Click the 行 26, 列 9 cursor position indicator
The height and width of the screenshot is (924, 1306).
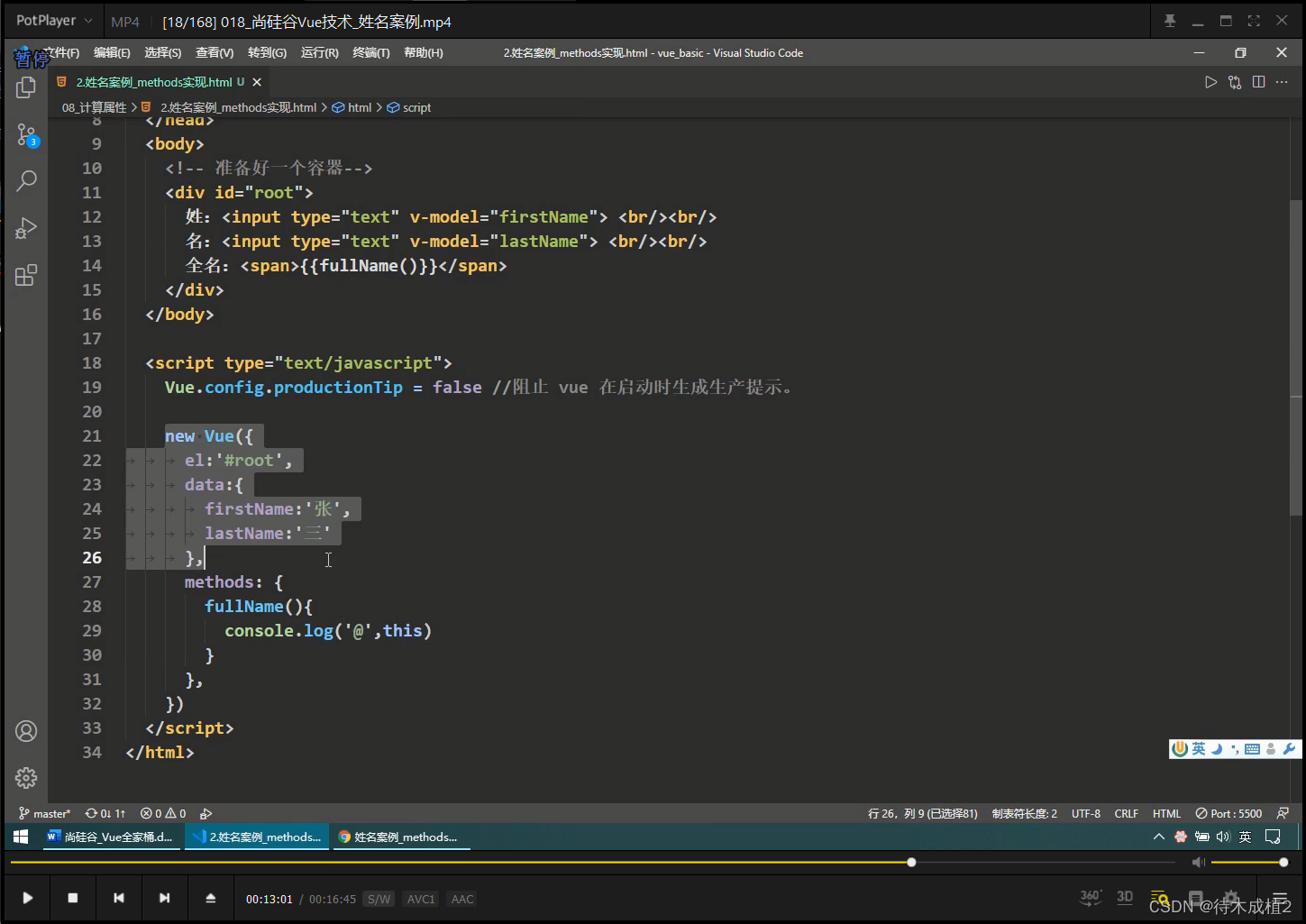click(922, 813)
